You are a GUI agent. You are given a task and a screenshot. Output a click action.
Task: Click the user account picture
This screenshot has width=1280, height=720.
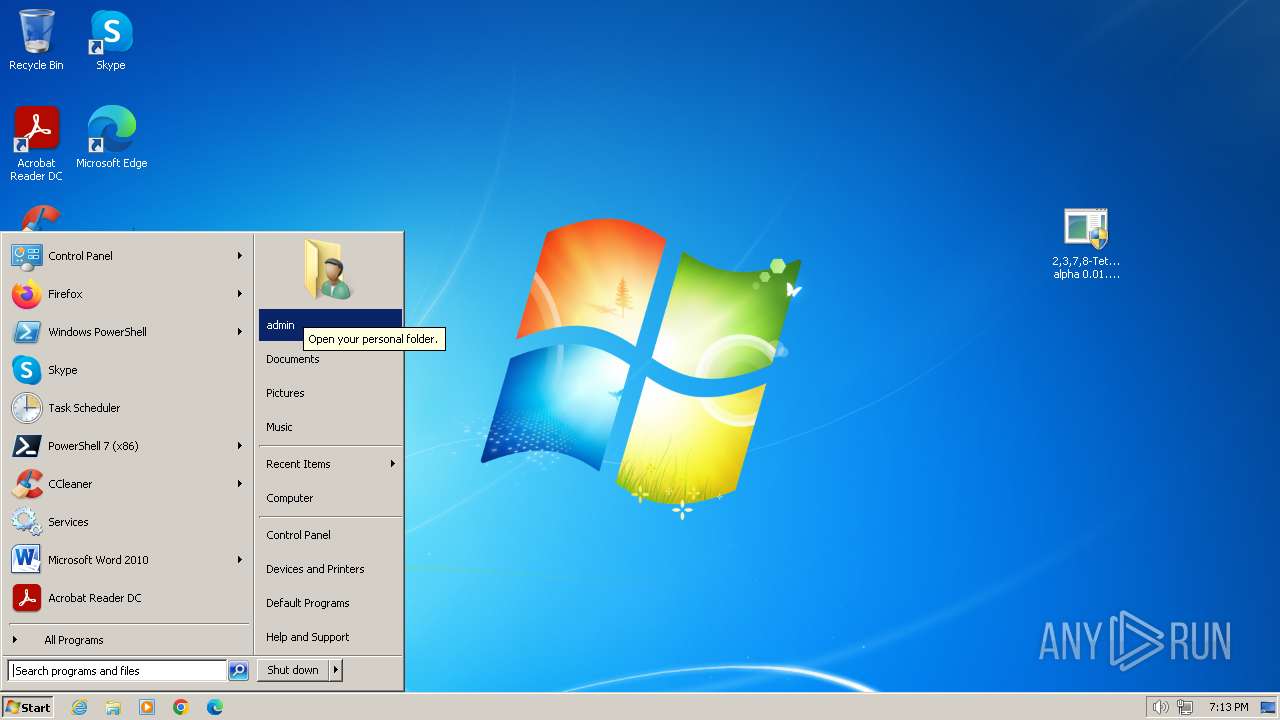coord(329,269)
